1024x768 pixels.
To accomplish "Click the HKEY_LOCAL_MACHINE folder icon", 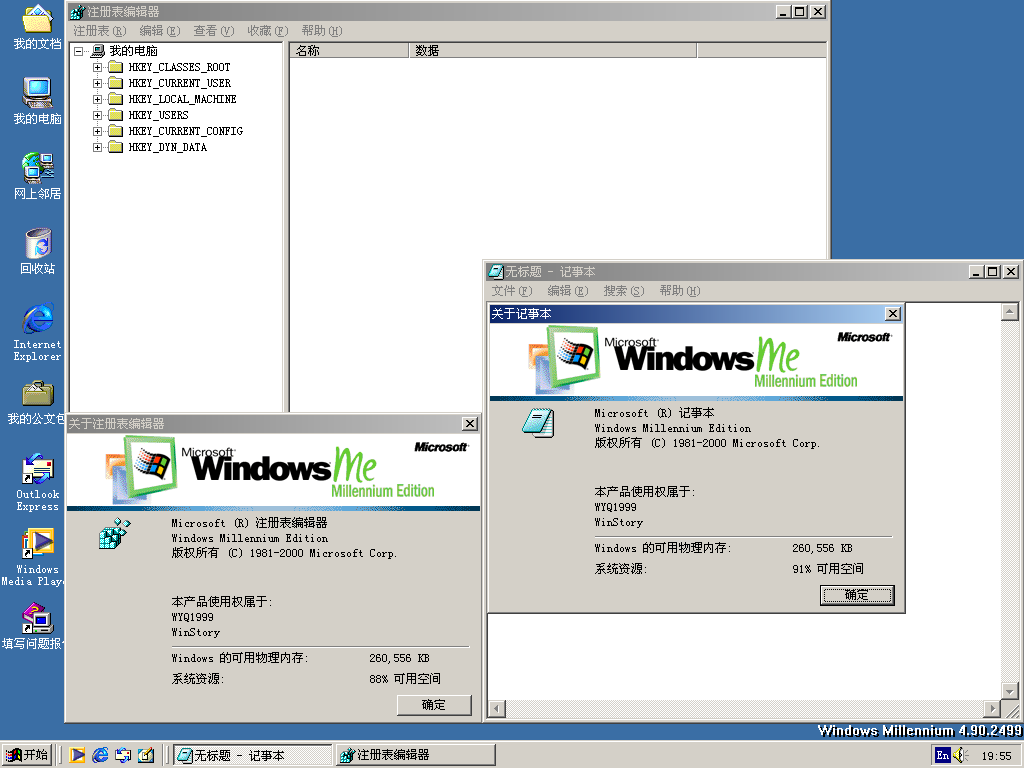I will (116, 99).
